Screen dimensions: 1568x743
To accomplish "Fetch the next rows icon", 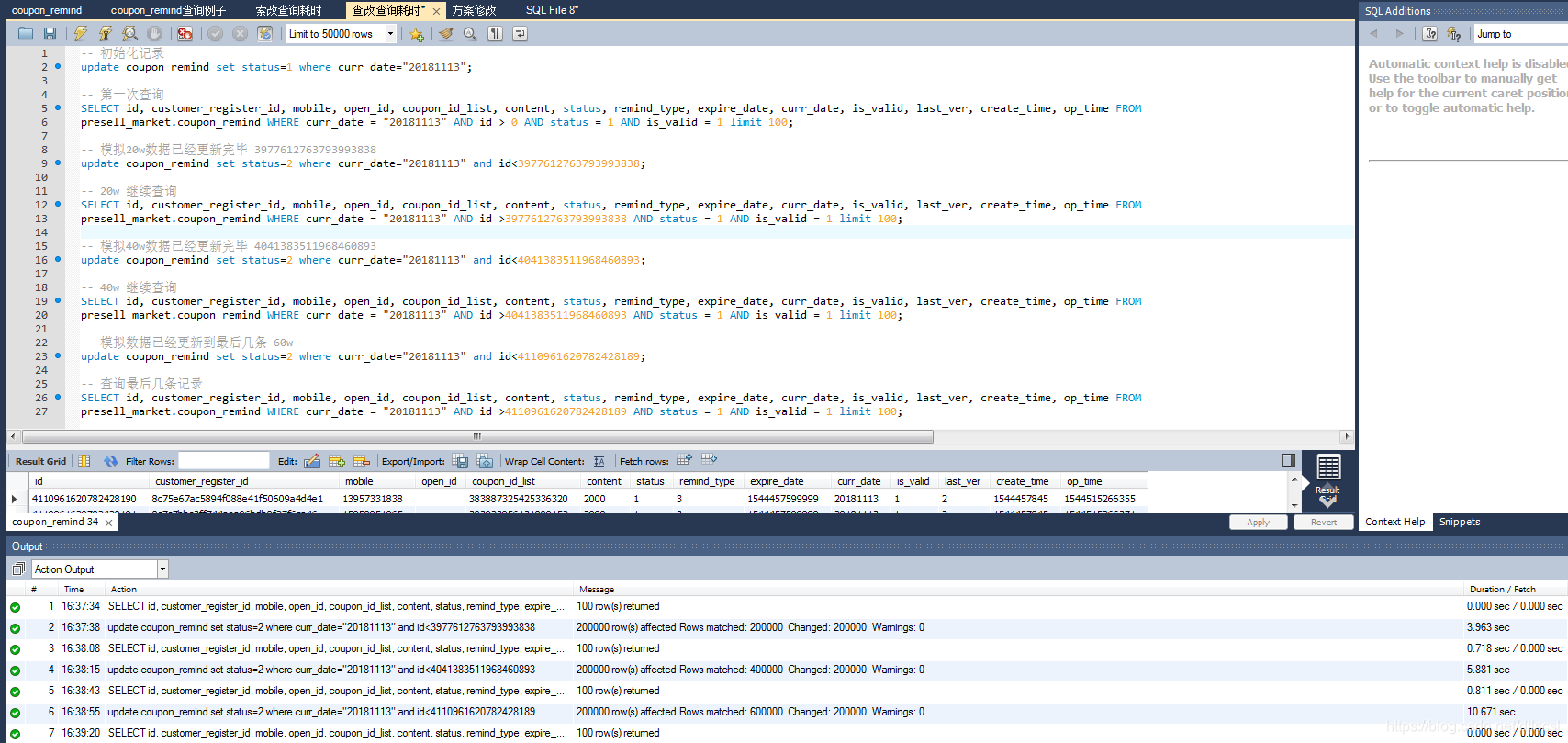I will click(x=684, y=459).
